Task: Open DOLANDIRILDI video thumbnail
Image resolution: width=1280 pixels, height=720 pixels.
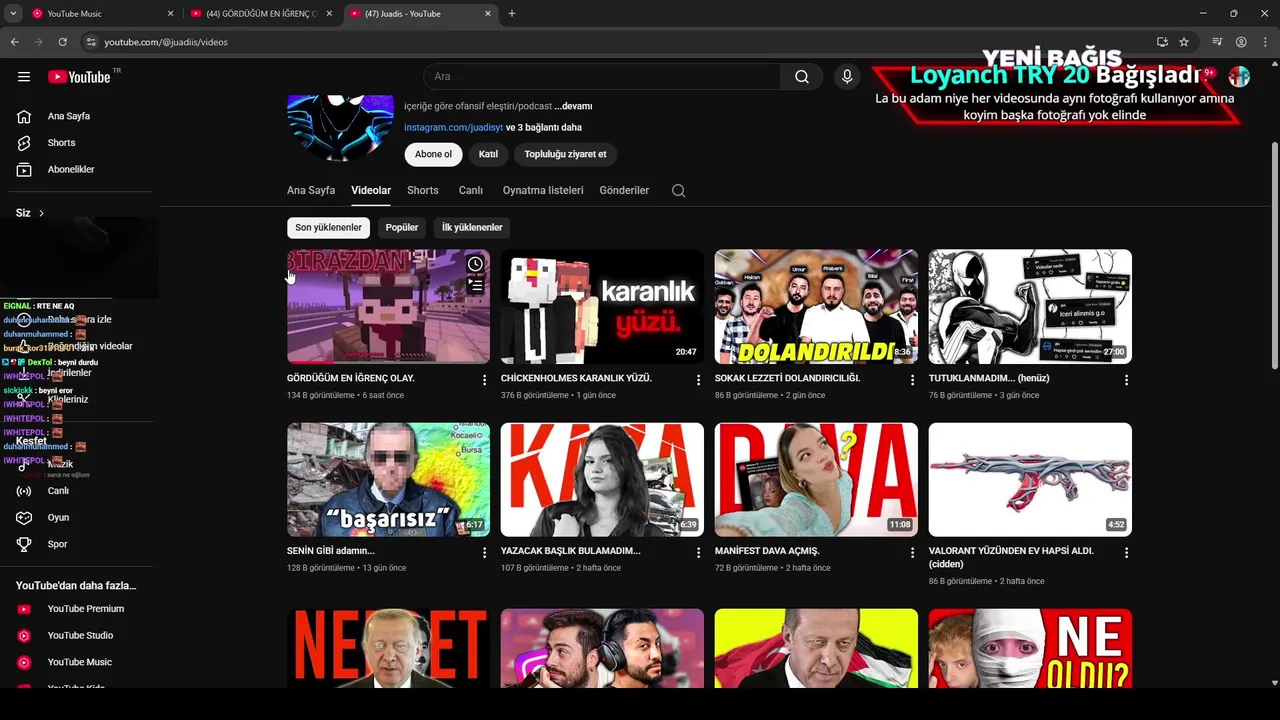Action: click(816, 307)
